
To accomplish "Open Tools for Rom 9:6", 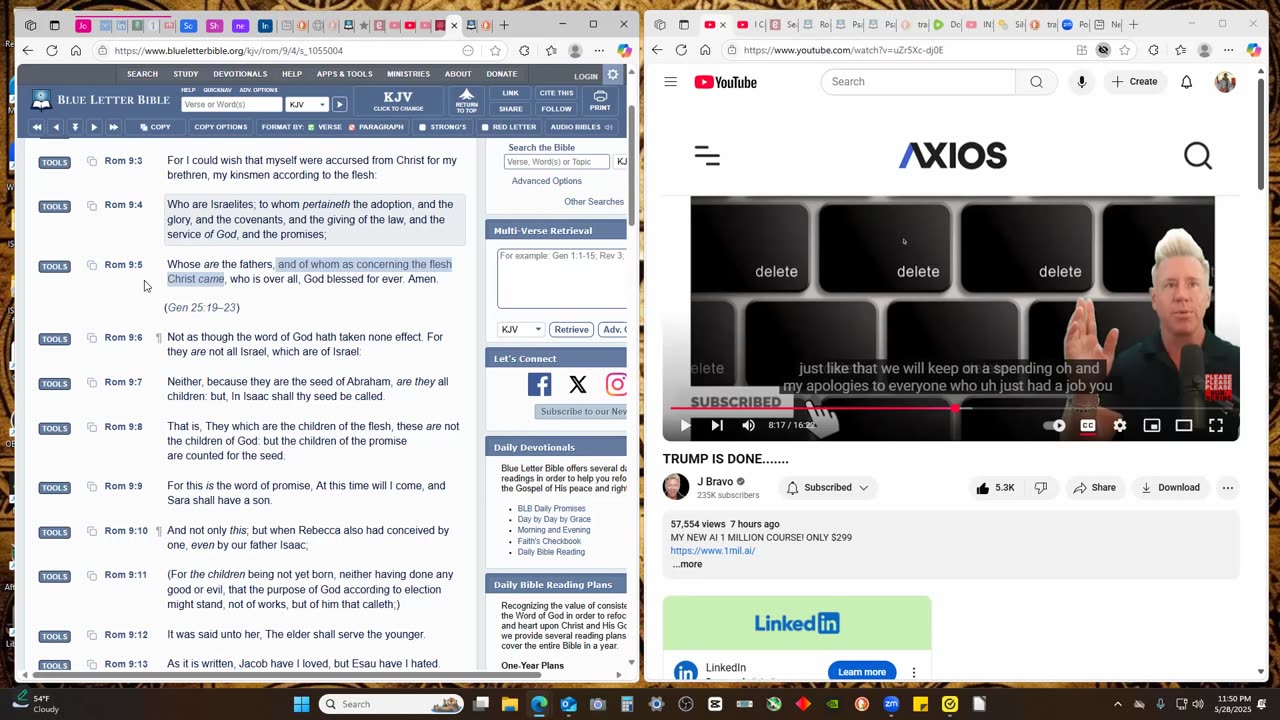I will pos(54,339).
